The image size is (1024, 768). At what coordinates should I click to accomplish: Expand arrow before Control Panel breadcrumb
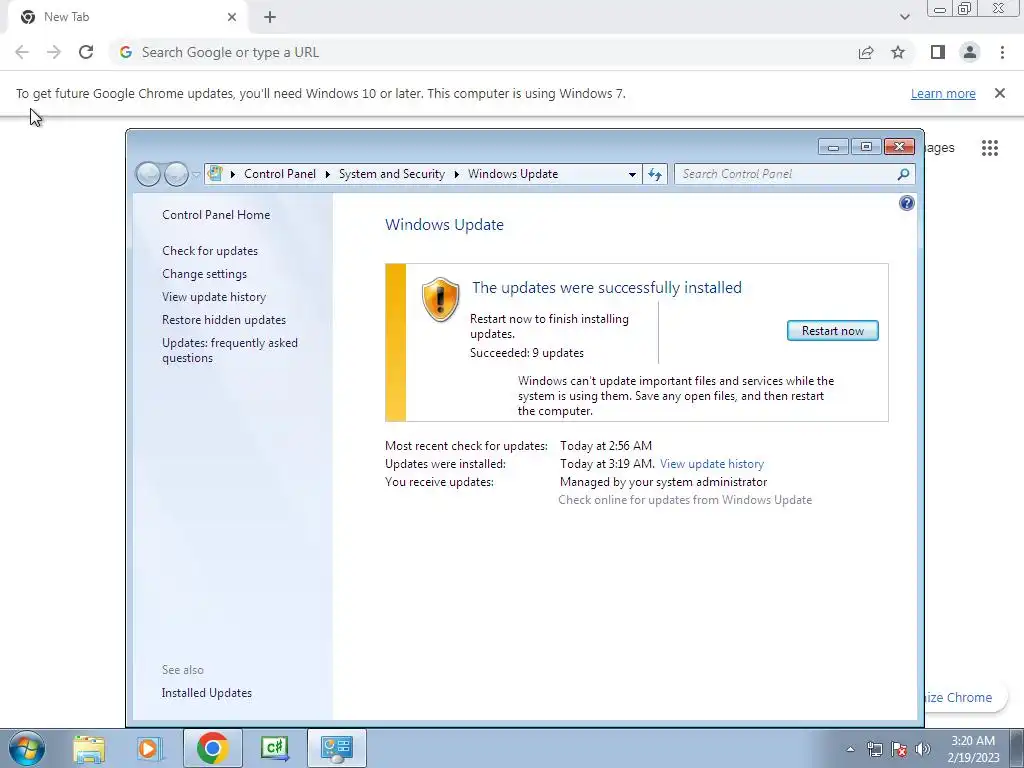(x=233, y=174)
